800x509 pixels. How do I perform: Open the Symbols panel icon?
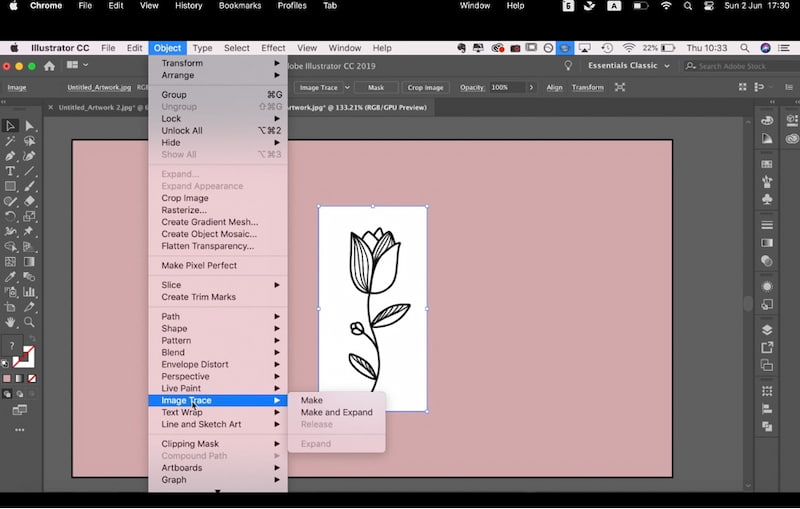pos(766,199)
